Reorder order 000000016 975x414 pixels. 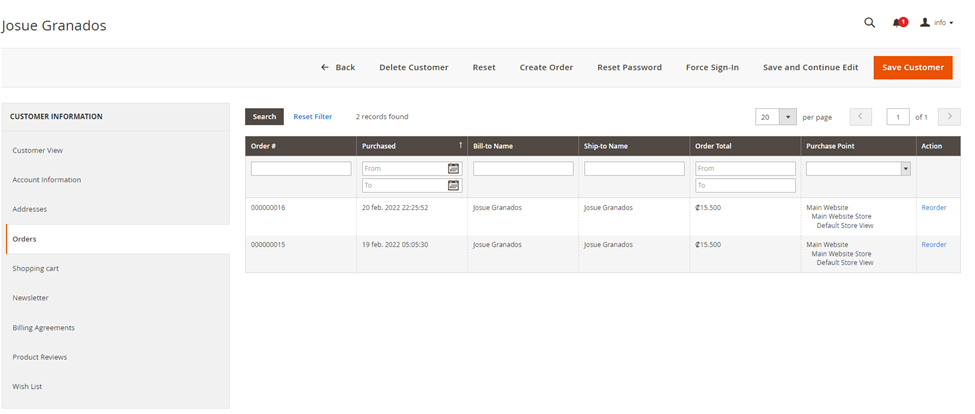pyautogui.click(x=933, y=208)
